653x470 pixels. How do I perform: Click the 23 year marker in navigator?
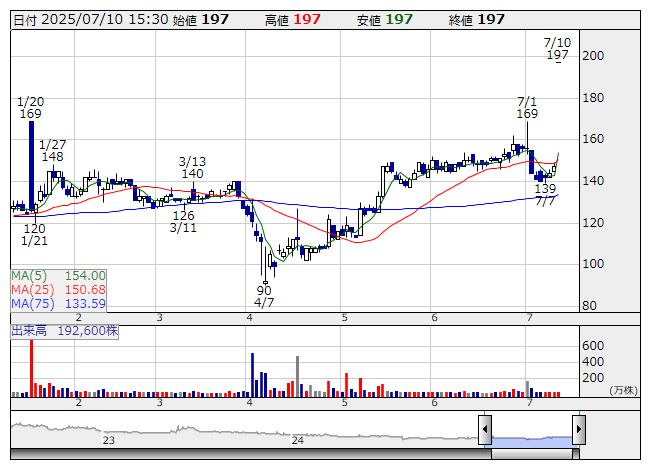109,440
